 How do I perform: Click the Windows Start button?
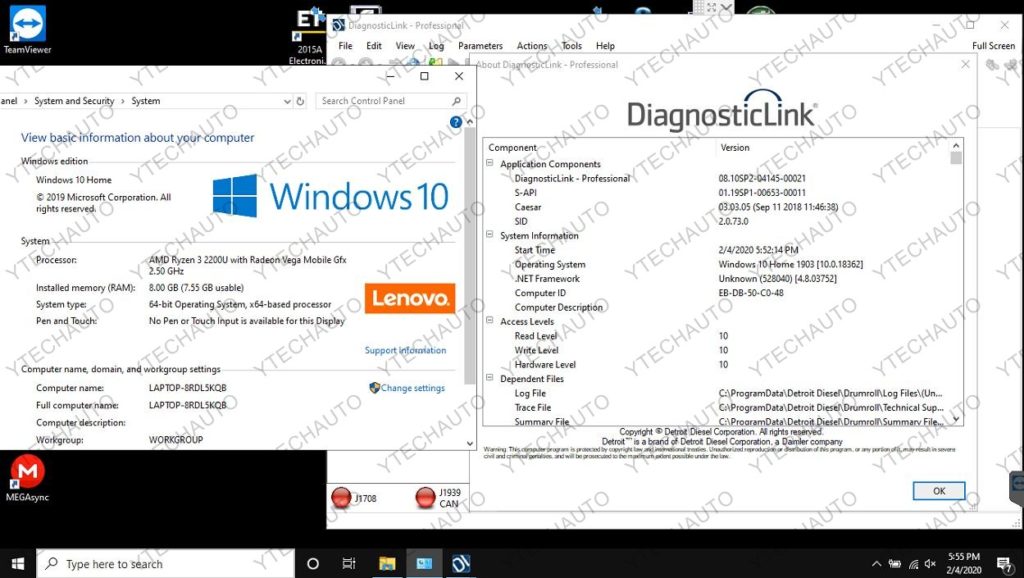[18, 564]
